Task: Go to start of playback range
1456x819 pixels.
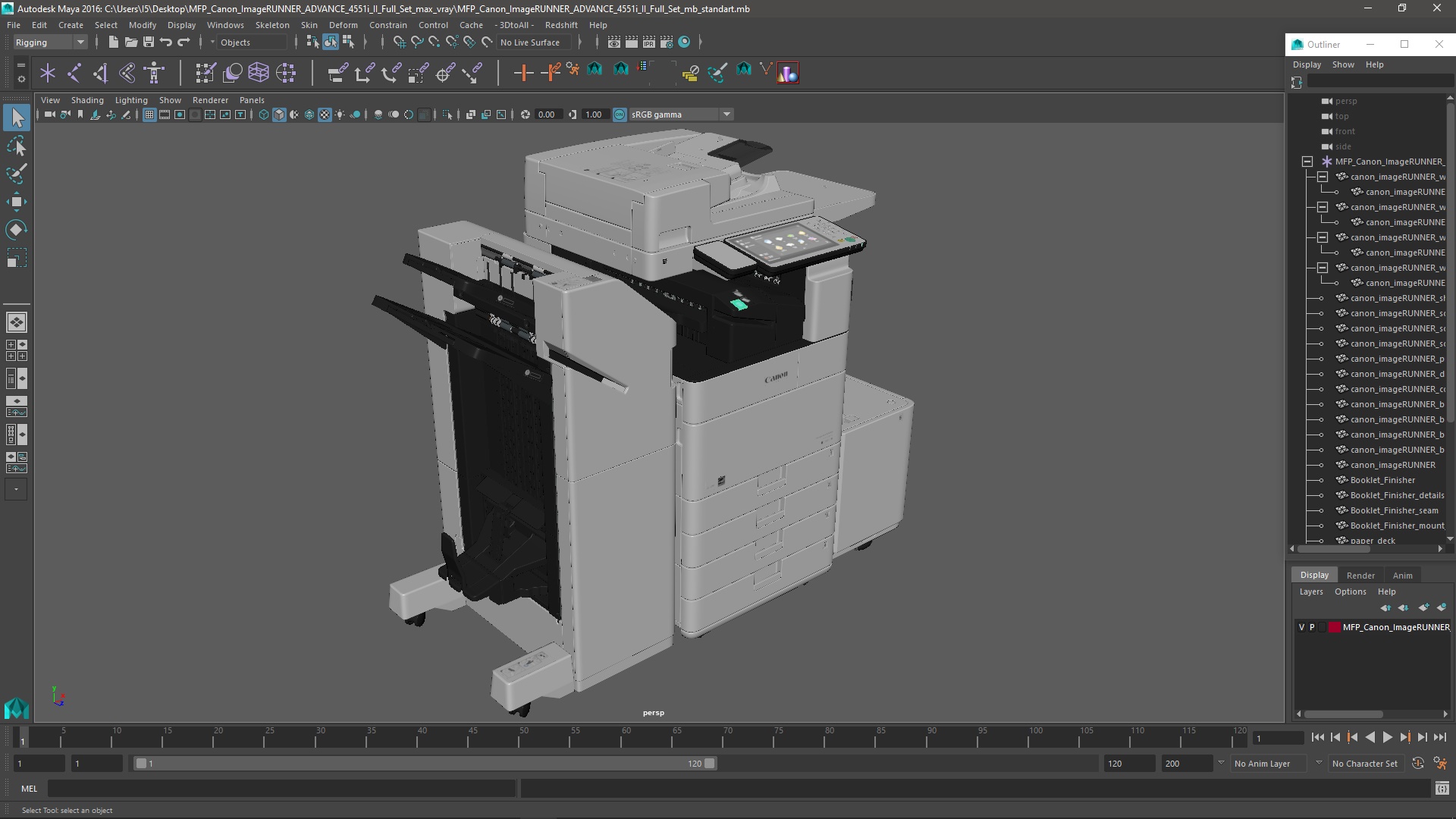Action: (x=1317, y=737)
